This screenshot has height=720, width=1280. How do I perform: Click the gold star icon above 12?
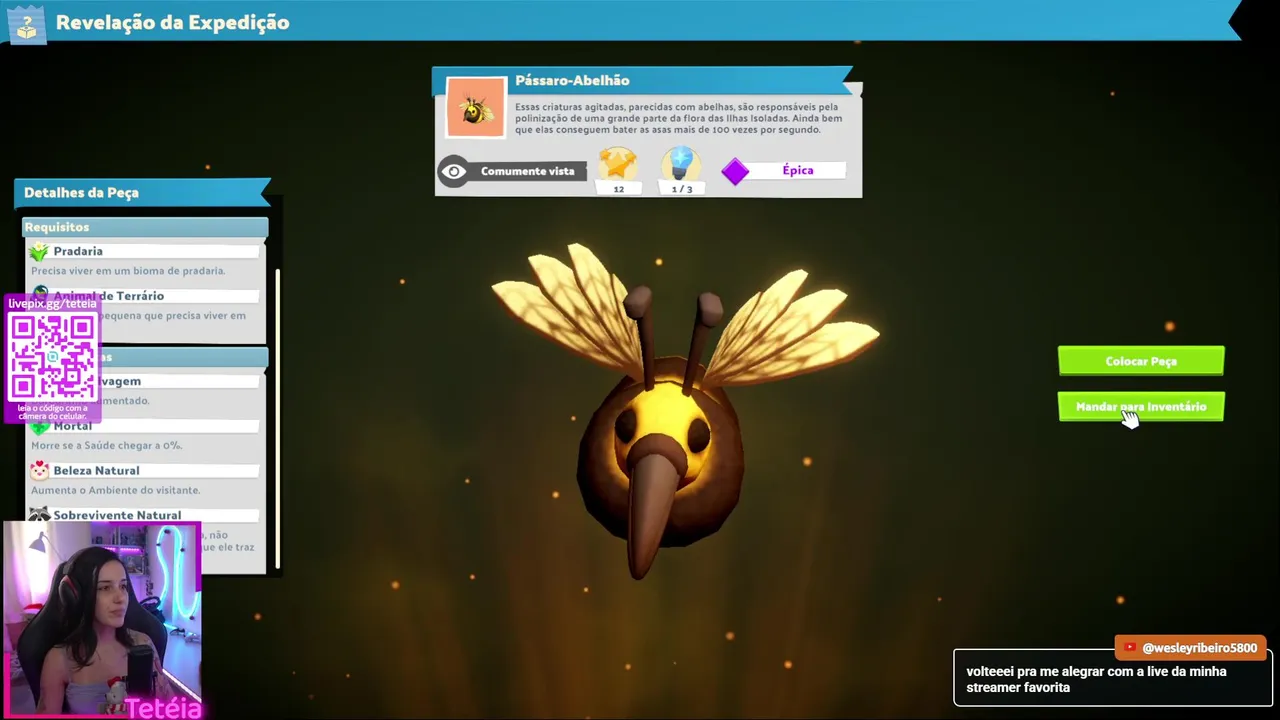(x=618, y=163)
